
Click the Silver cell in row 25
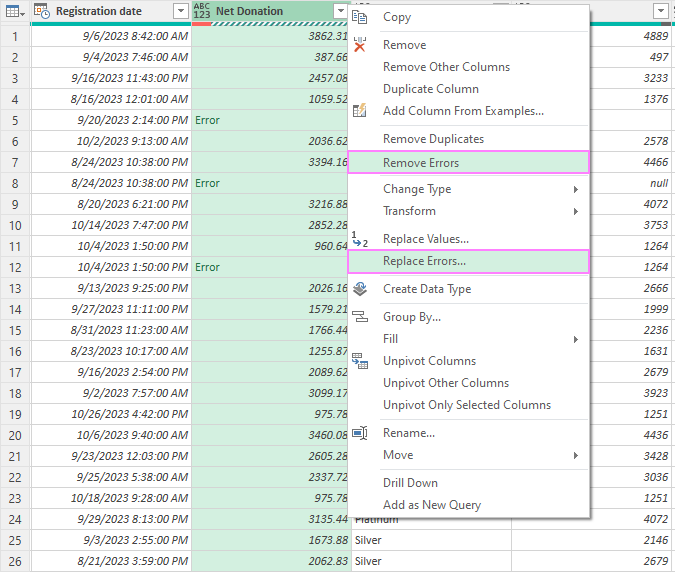[x=431, y=540]
